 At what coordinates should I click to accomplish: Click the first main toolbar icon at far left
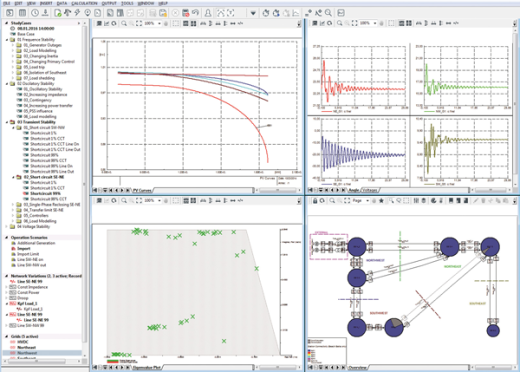10,13
